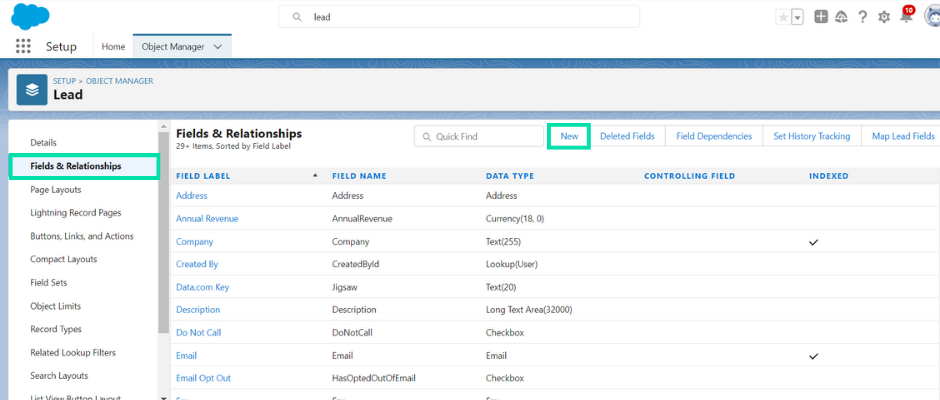The image size is (940, 400).
Task: Open the notifications bell icon
Action: click(906, 16)
